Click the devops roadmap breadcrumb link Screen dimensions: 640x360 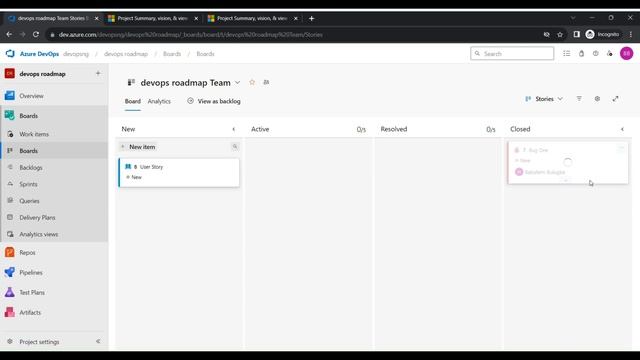pos(126,54)
